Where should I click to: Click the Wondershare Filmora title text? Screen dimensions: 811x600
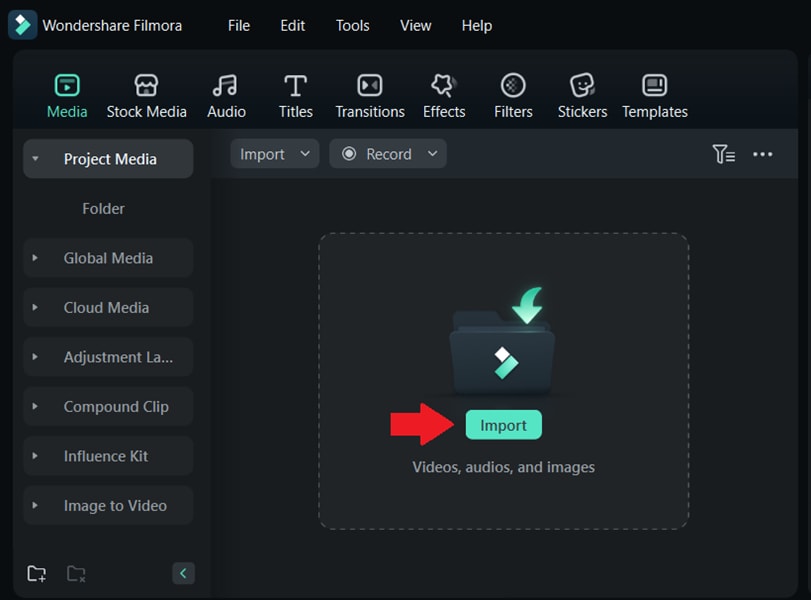point(112,25)
